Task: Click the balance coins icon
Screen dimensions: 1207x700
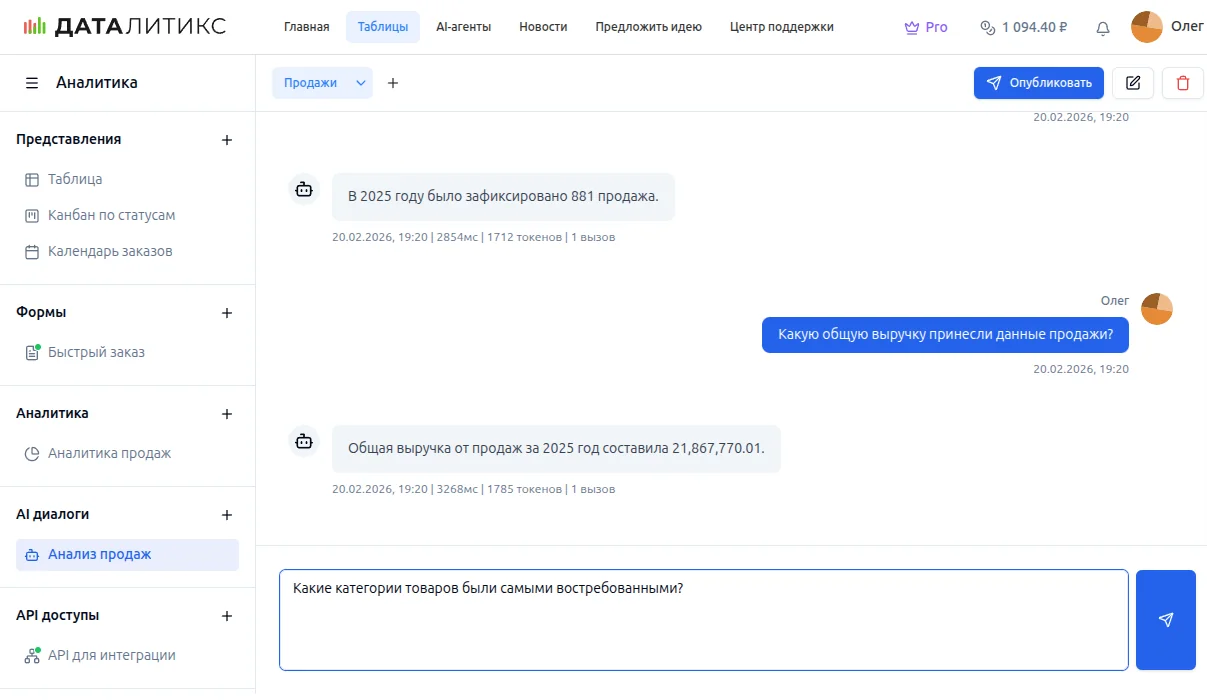Action: pyautogui.click(x=987, y=28)
